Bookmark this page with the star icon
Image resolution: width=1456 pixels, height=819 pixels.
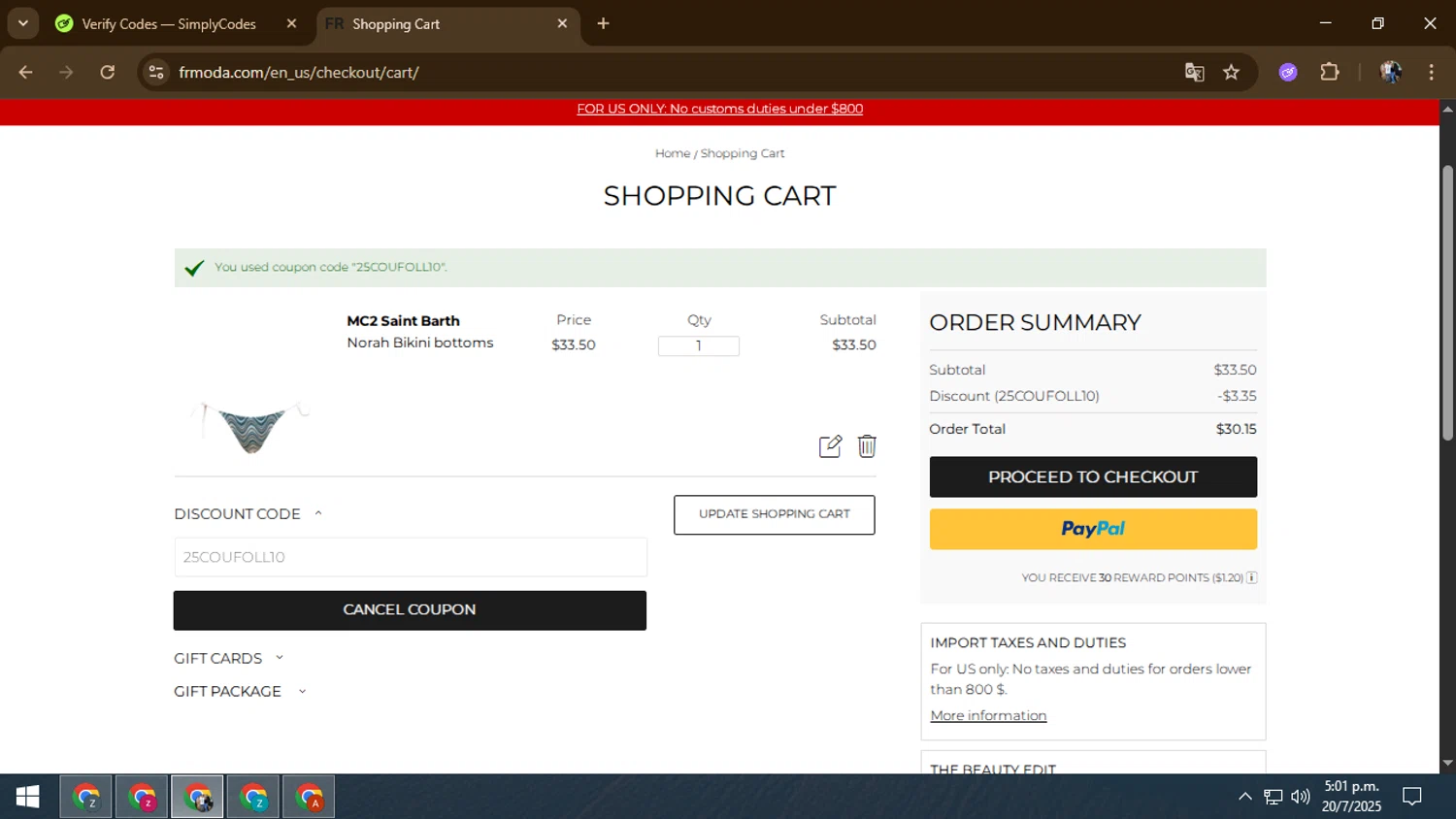click(x=1232, y=73)
